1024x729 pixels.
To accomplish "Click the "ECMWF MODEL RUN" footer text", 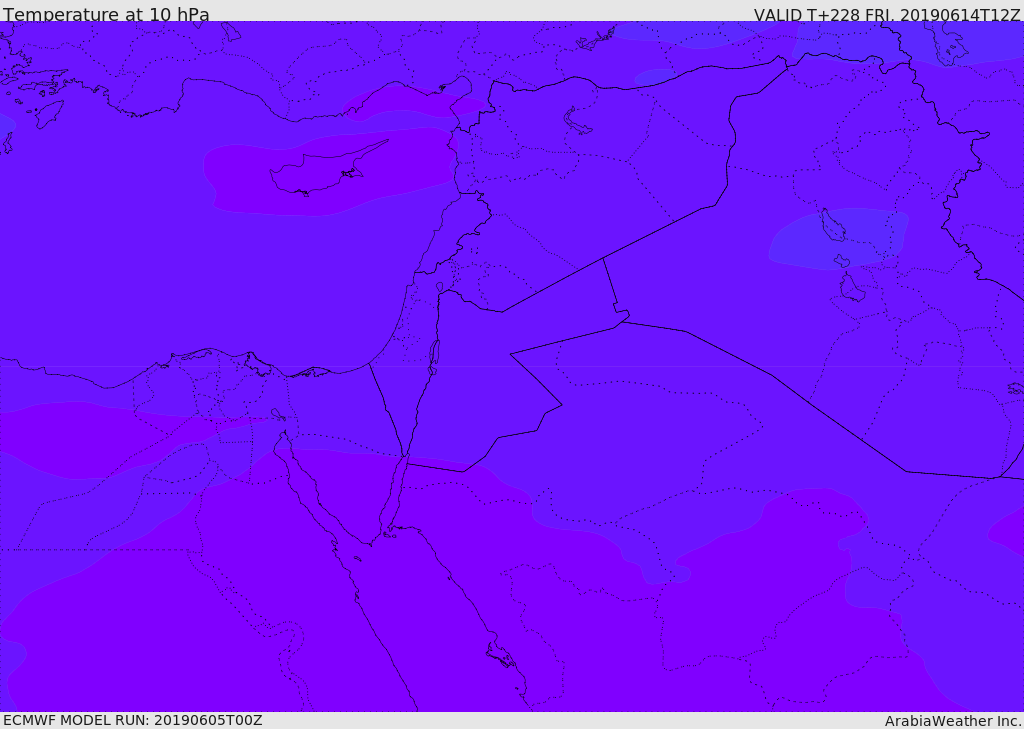I will click(132, 720).
